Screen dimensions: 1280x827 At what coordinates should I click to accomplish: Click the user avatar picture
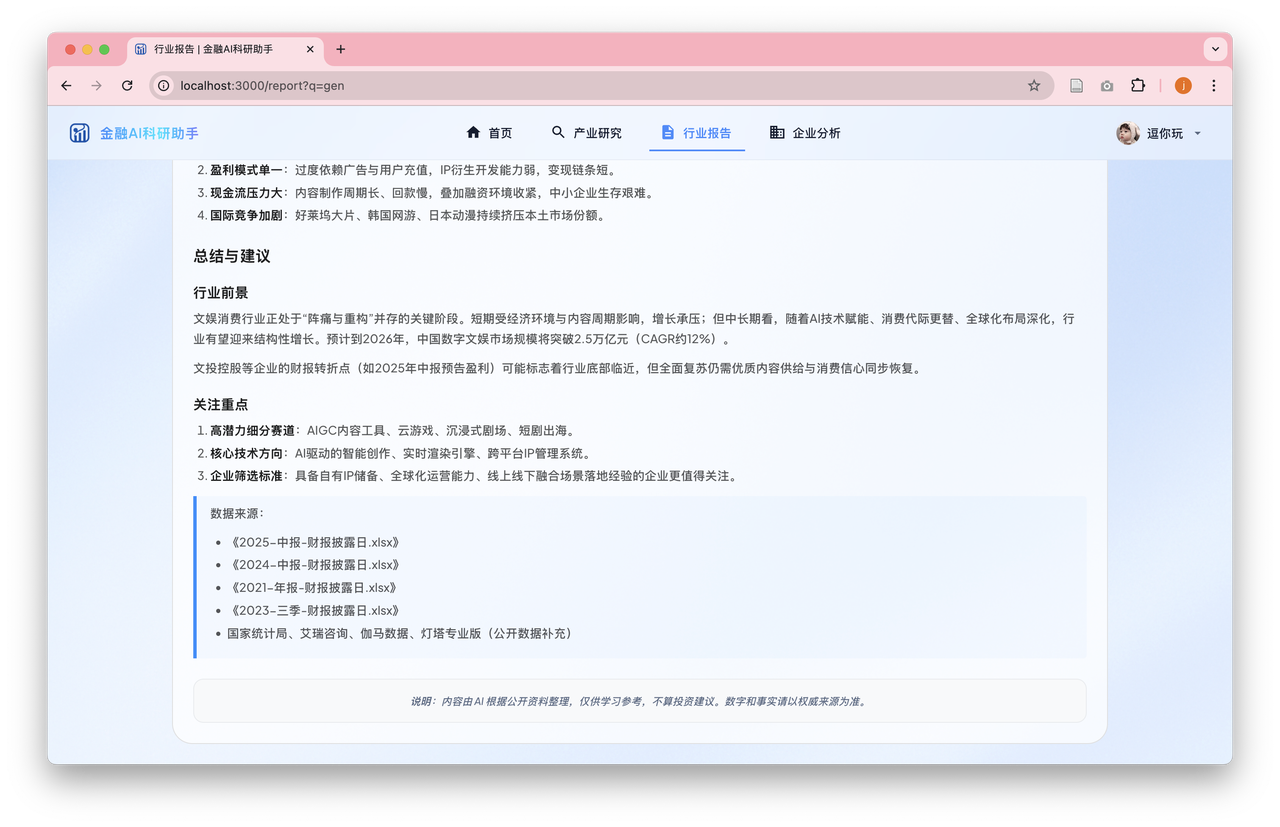click(1128, 133)
